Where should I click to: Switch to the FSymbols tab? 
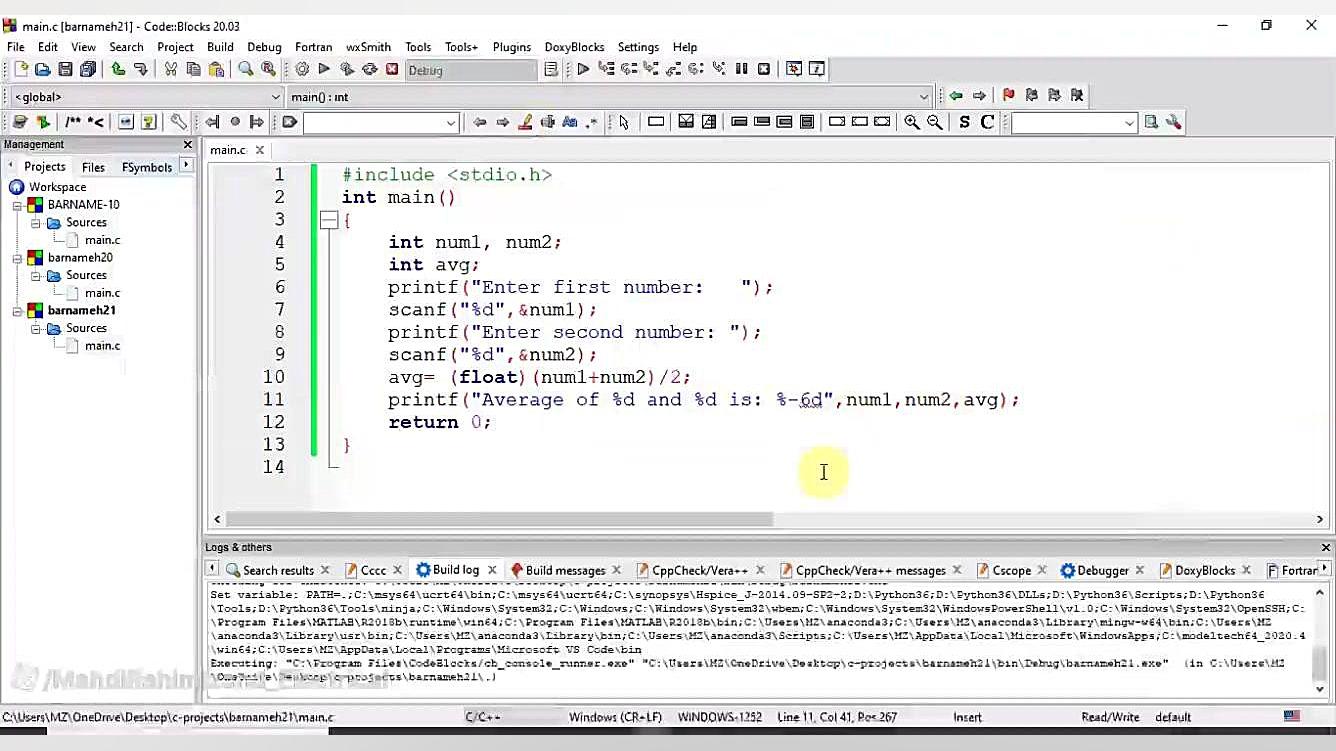pos(147,167)
